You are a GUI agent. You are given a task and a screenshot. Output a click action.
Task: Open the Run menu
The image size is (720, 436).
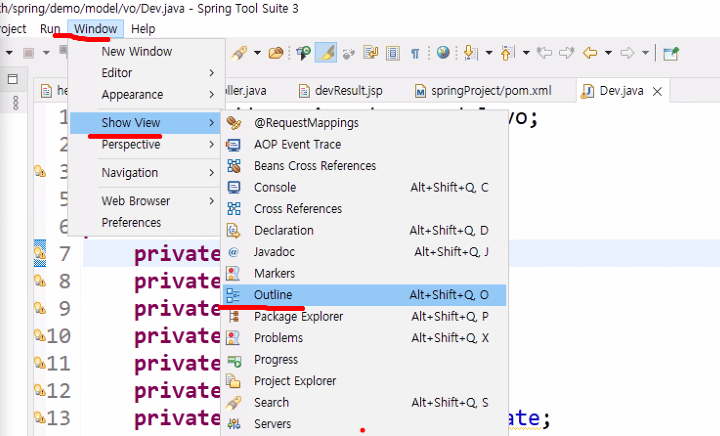click(x=50, y=29)
